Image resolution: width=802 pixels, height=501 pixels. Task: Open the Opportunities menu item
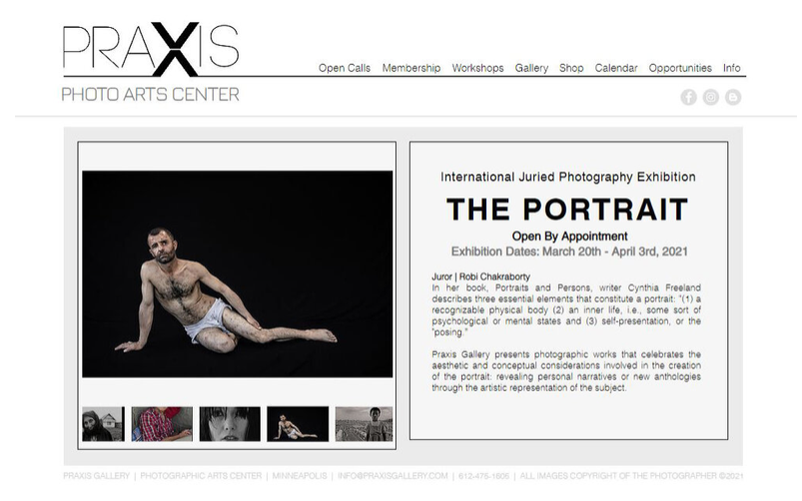point(680,68)
